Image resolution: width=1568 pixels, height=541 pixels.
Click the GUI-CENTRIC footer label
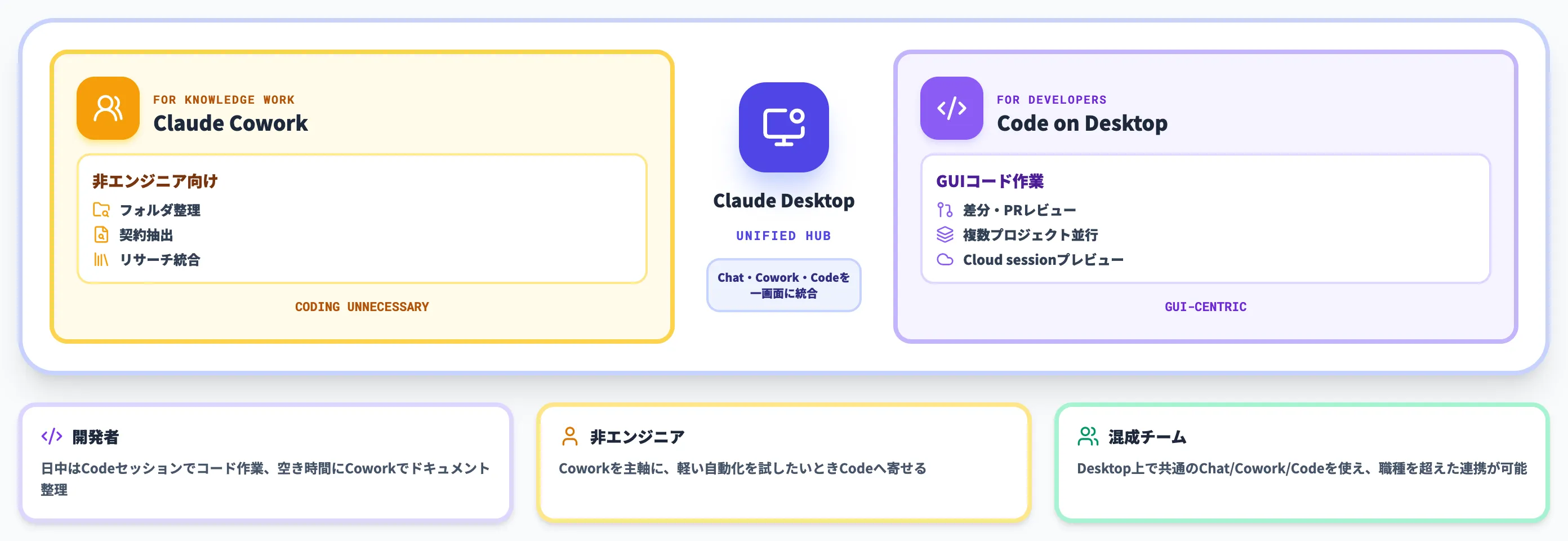(1205, 307)
